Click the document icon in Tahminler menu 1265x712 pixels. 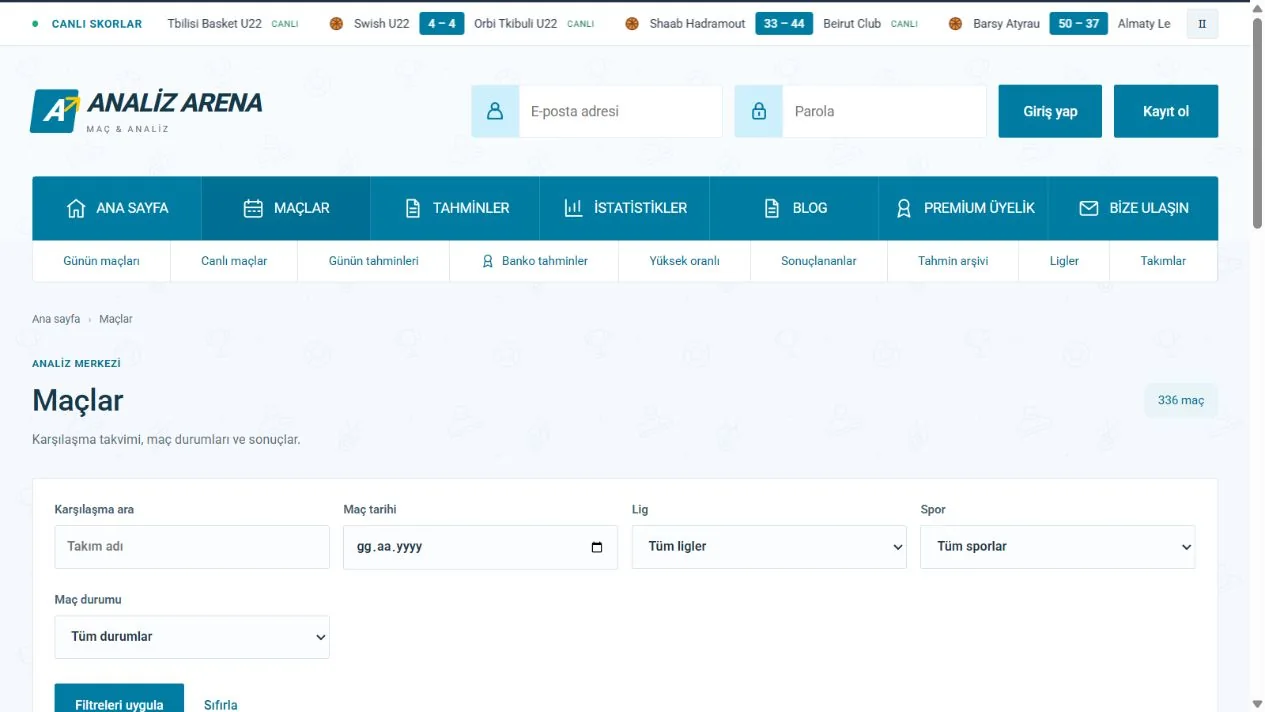pyautogui.click(x=413, y=208)
